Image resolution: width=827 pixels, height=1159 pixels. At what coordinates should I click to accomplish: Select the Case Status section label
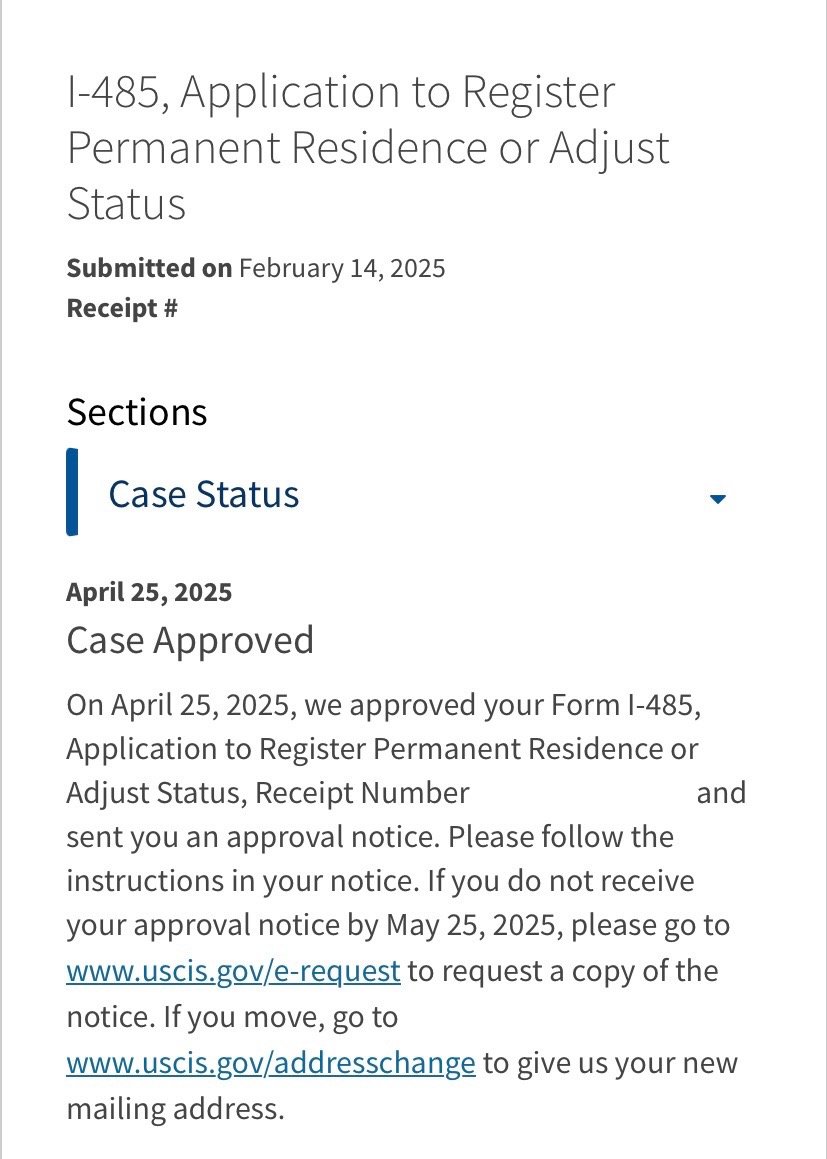(x=203, y=495)
